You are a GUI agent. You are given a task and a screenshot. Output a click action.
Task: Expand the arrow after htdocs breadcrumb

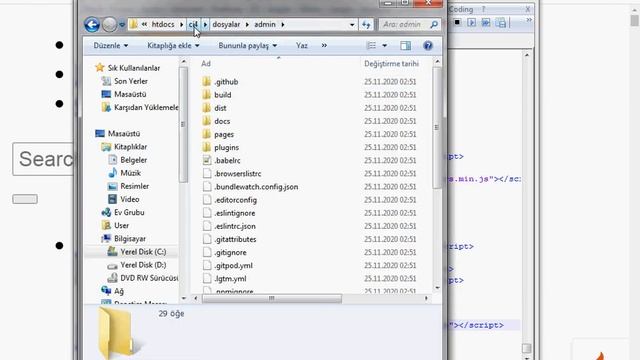pos(181,24)
